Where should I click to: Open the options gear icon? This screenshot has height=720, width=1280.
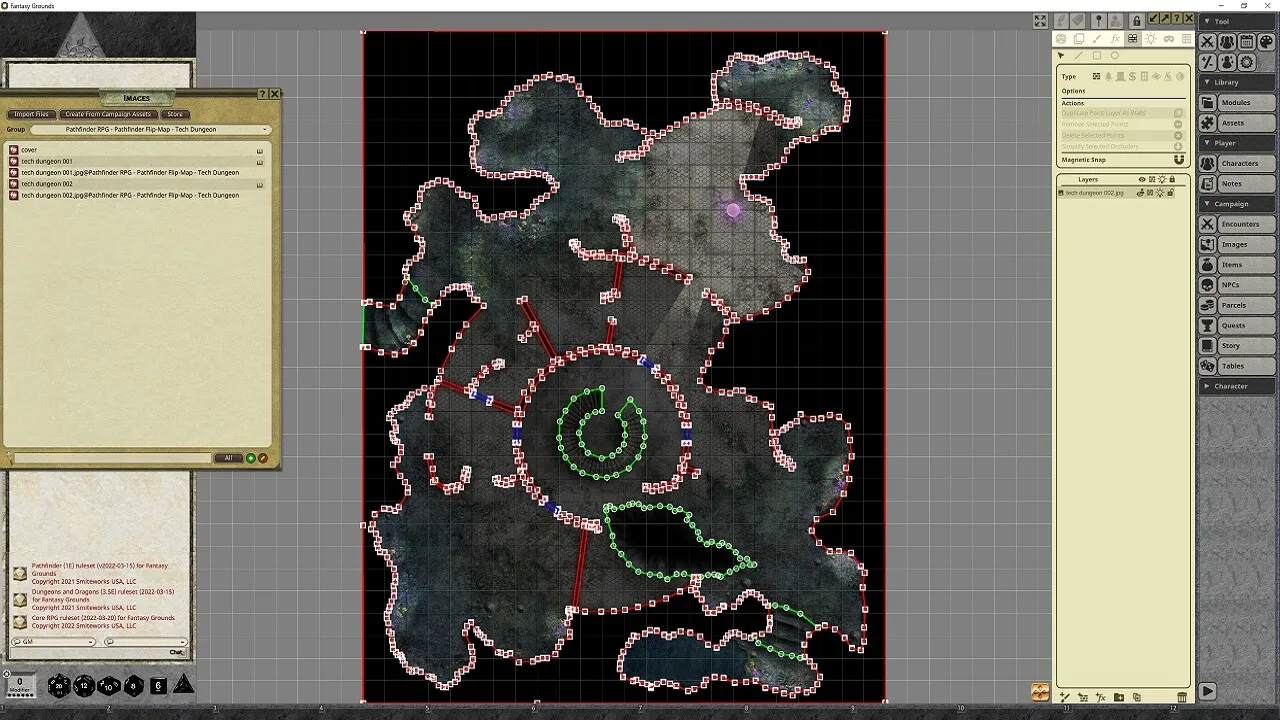(1246, 62)
